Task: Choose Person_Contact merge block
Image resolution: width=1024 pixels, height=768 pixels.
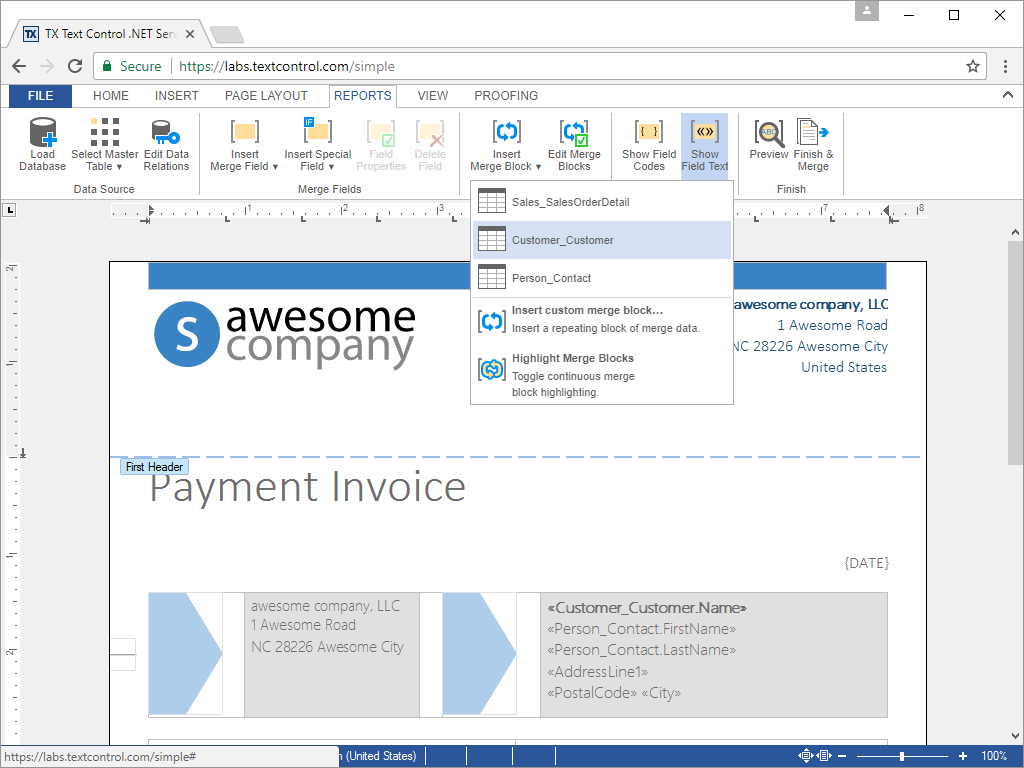Action: [601, 278]
